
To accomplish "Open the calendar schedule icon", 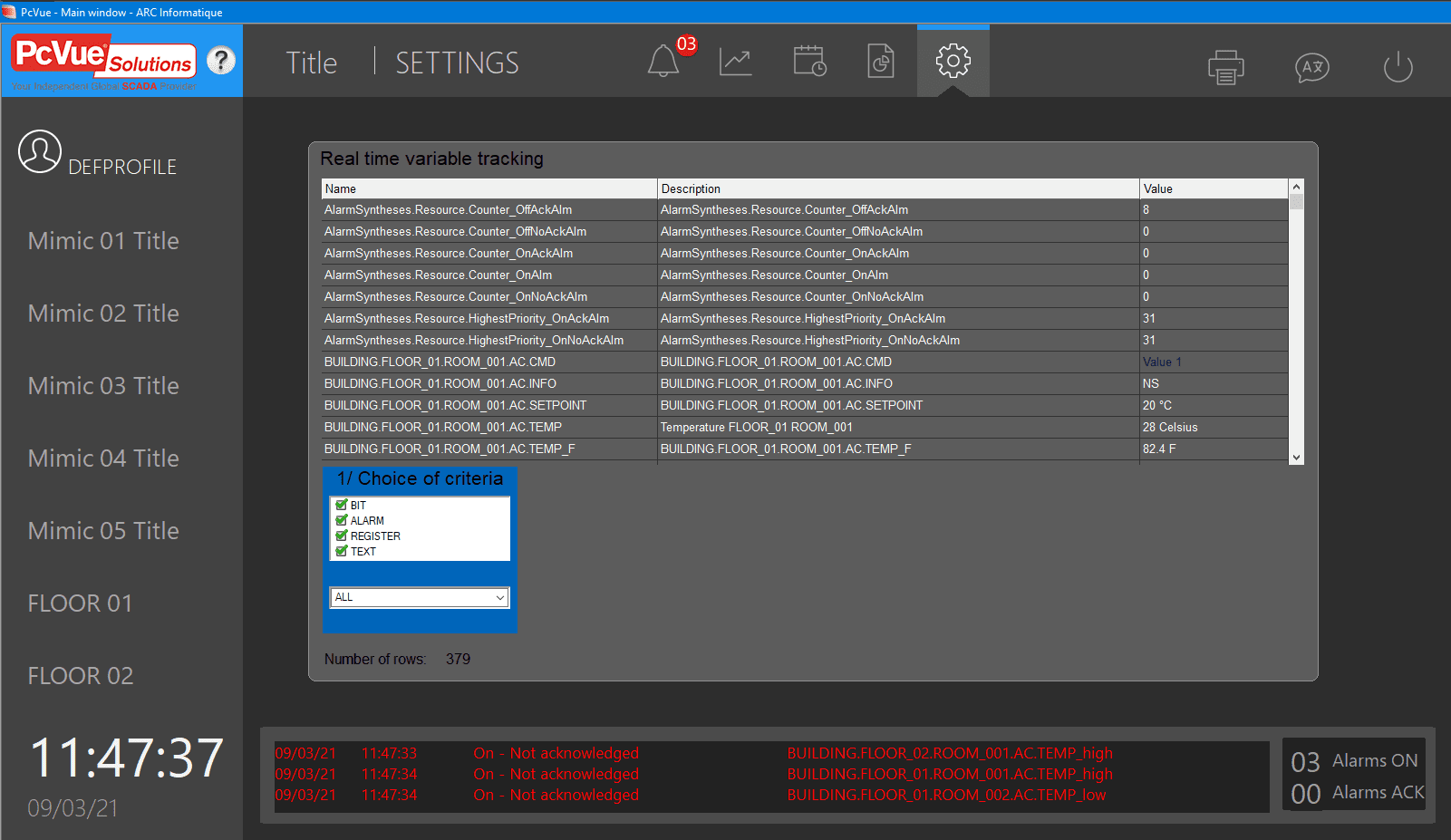I will [808, 62].
